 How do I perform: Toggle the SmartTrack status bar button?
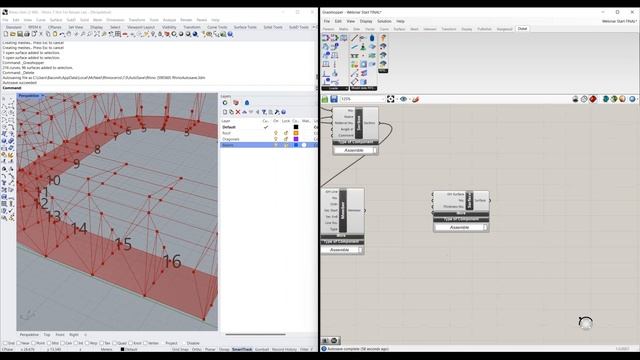click(242, 349)
